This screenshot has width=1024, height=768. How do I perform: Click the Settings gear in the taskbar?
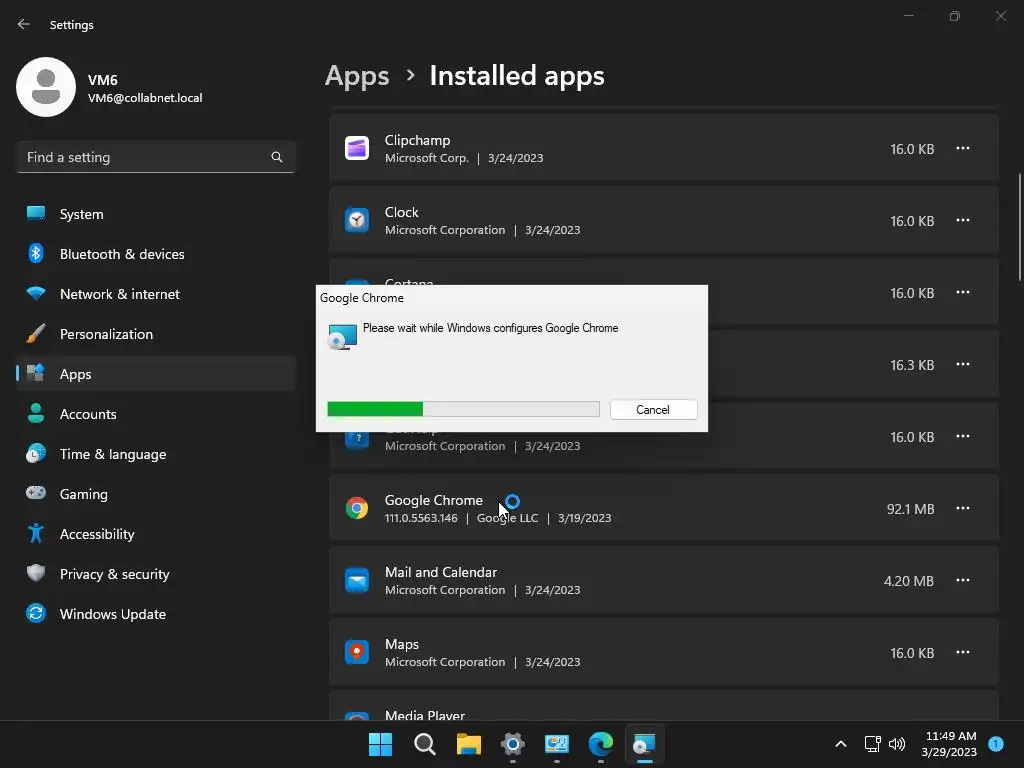(x=513, y=744)
